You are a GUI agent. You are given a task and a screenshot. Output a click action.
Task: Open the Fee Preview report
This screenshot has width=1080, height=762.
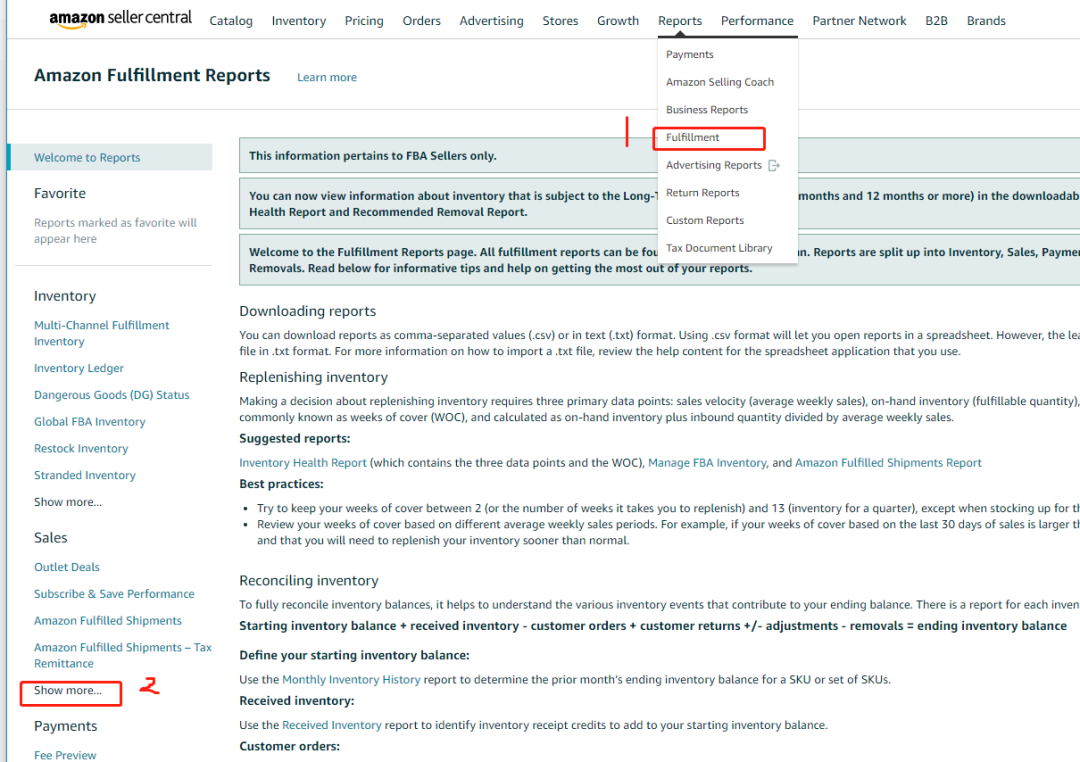(65, 755)
